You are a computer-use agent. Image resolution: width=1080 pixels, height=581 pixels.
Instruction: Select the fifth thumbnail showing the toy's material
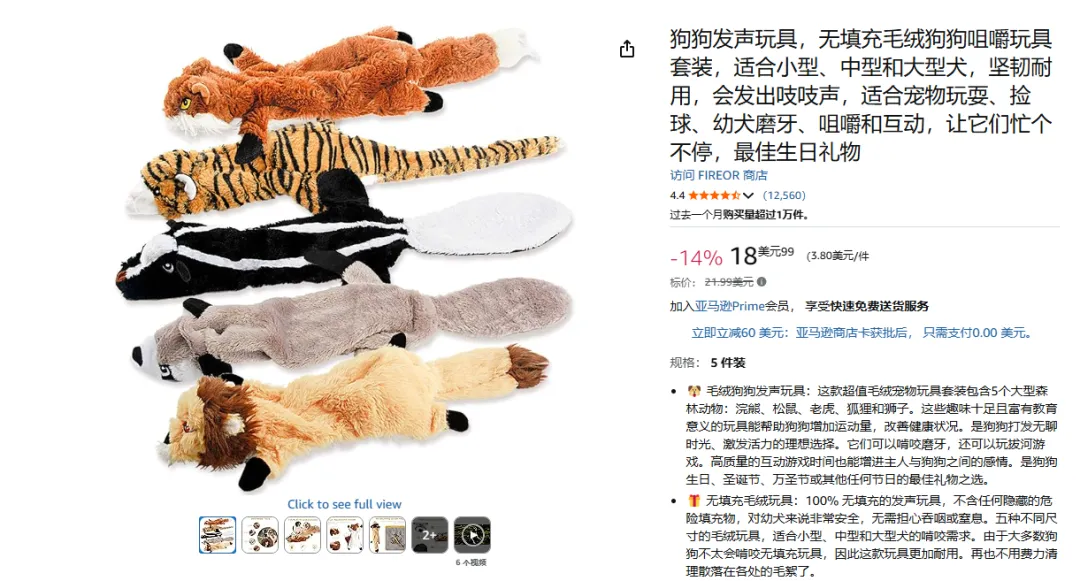(388, 535)
